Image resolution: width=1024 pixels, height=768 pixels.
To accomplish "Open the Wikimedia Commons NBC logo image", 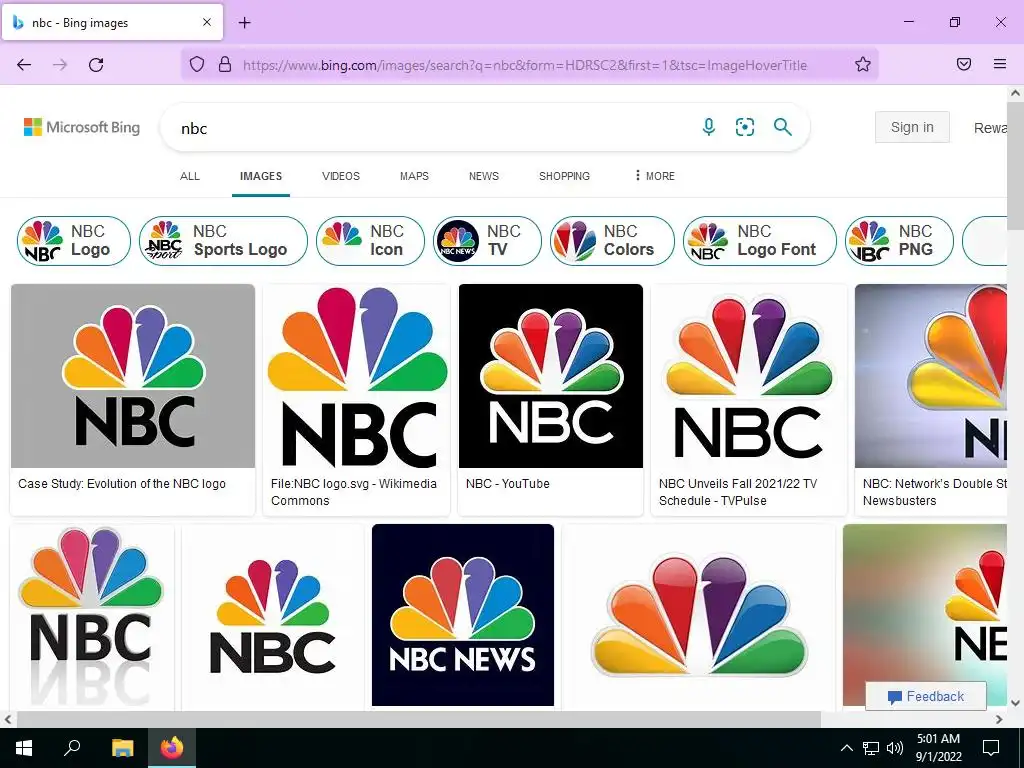I will [x=357, y=376].
